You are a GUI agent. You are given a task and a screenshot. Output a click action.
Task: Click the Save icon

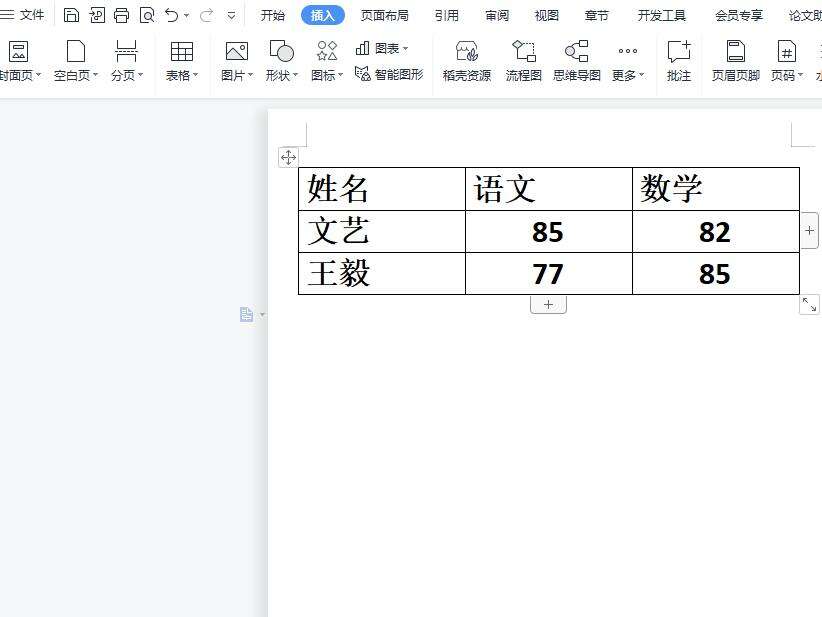pyautogui.click(x=71, y=15)
